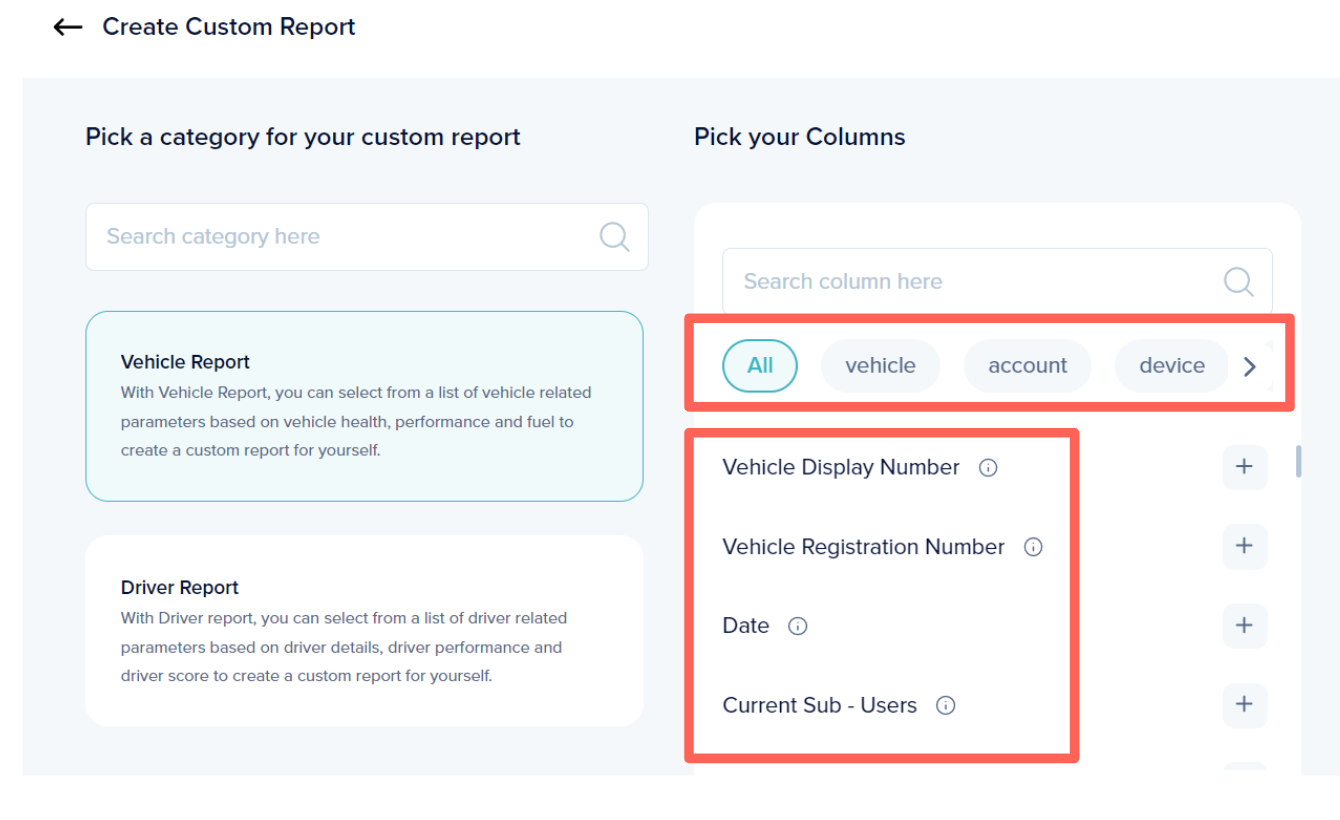The width and height of the screenshot is (1340, 820).
Task: Click the search icon in category search
Action: pyautogui.click(x=613, y=237)
